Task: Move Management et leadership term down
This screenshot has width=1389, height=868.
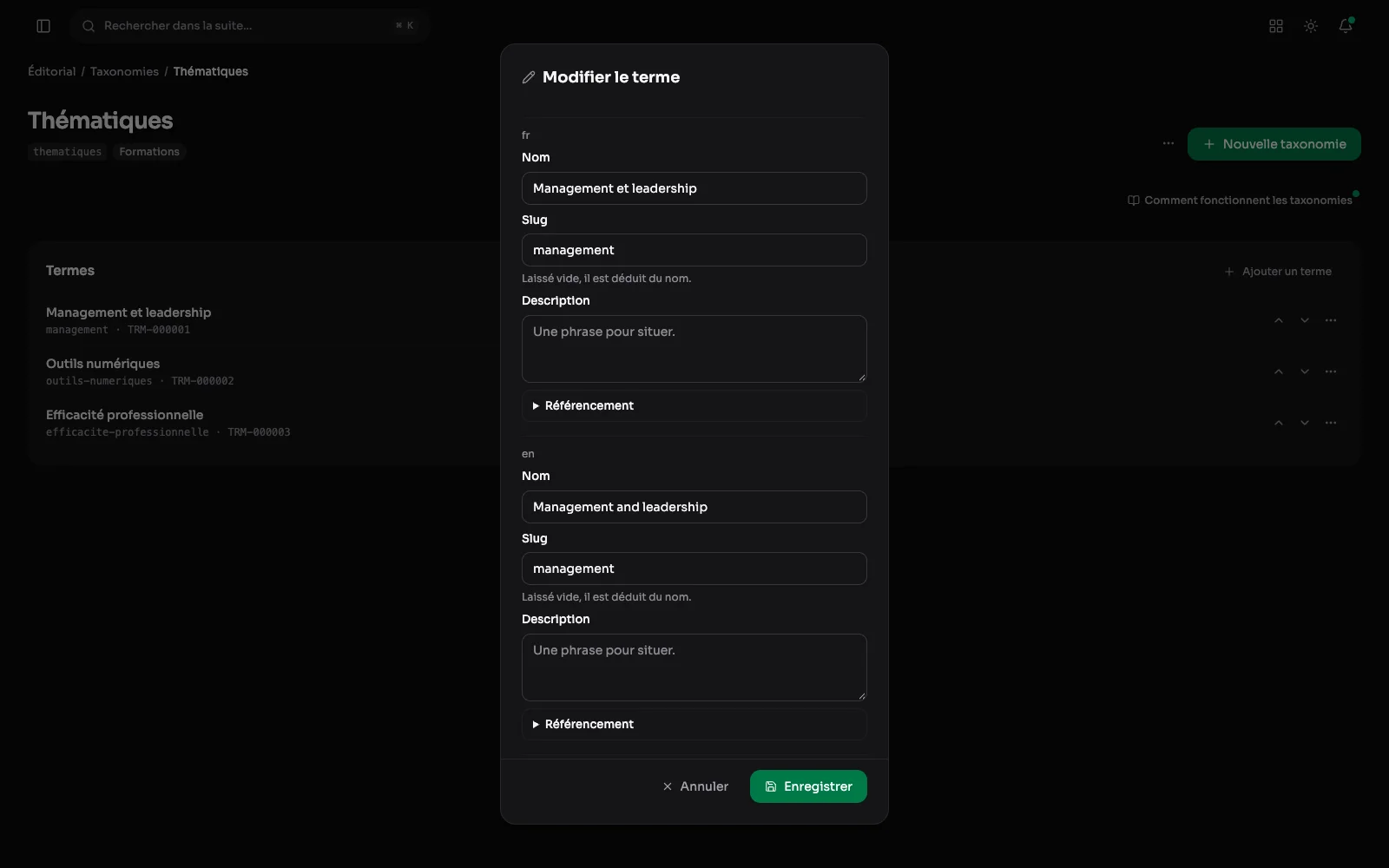Action: coord(1305,320)
